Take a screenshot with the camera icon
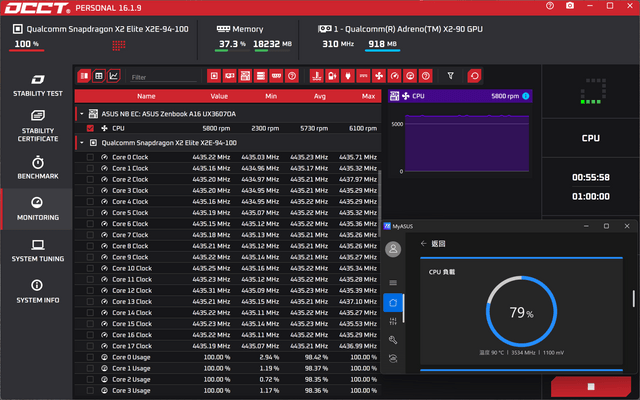Image resolution: width=640 pixels, height=400 pixels. coord(570,6)
